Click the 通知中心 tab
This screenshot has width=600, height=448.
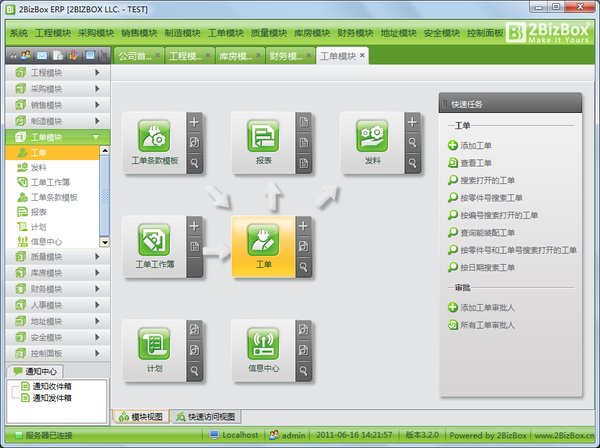[35, 371]
